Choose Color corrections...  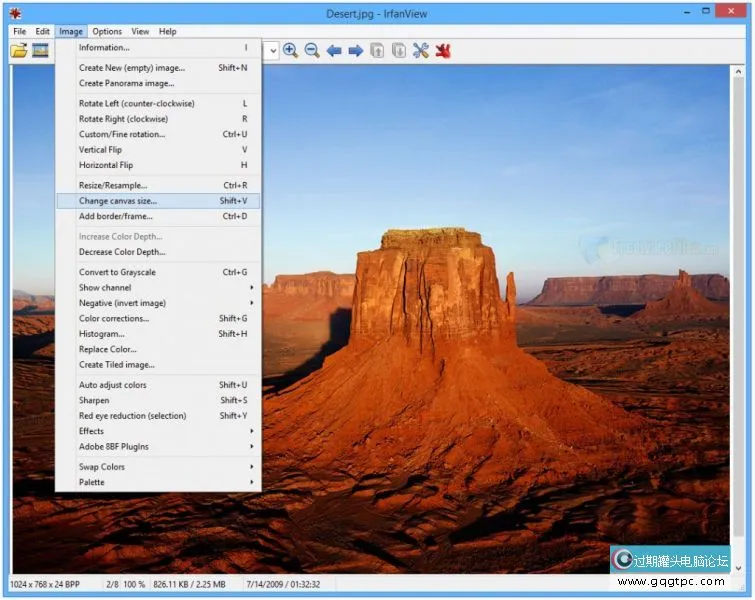pos(158,318)
